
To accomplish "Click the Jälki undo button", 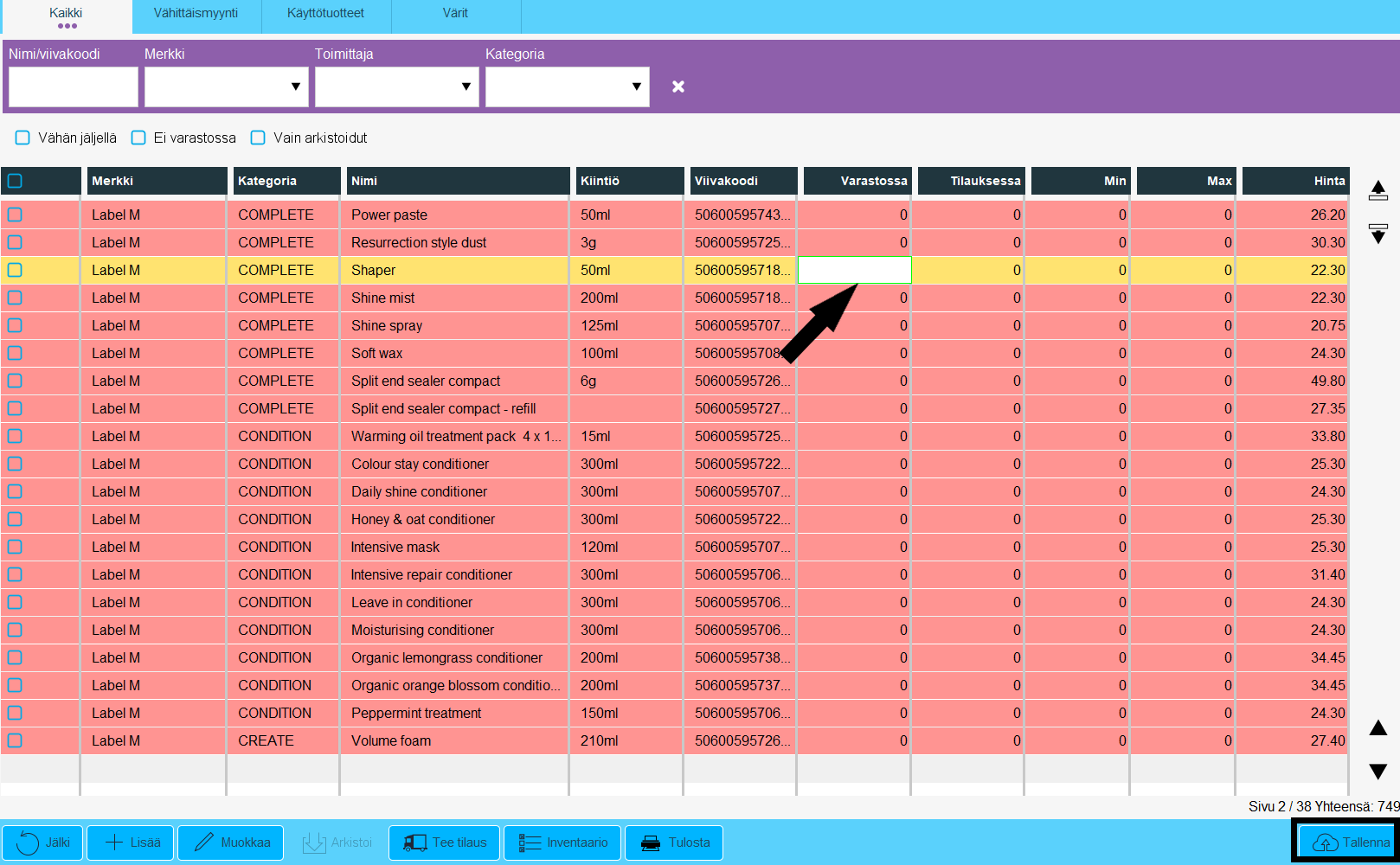I will [x=42, y=843].
